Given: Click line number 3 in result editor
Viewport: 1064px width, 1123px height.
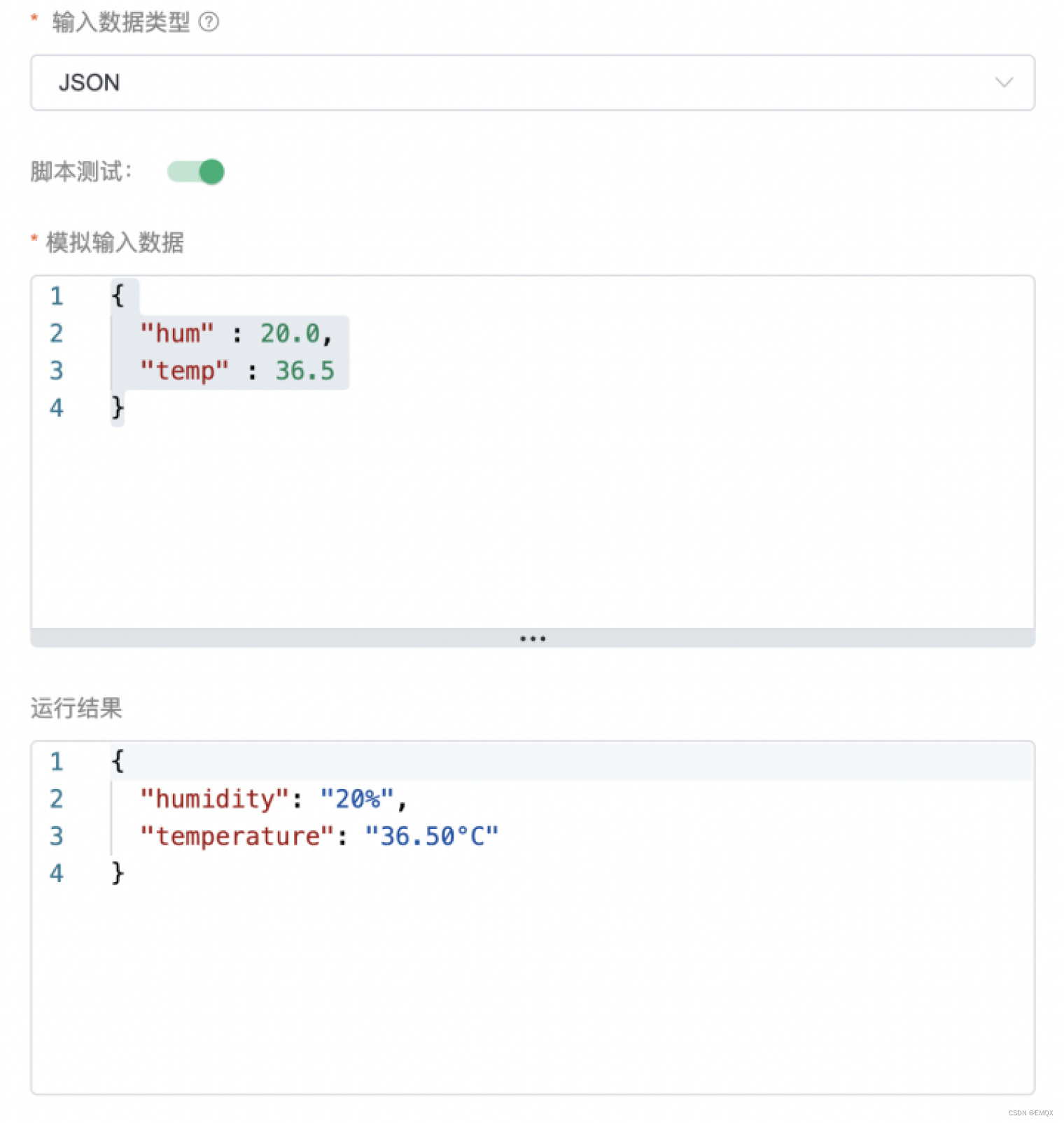Looking at the screenshot, I should 57,836.
